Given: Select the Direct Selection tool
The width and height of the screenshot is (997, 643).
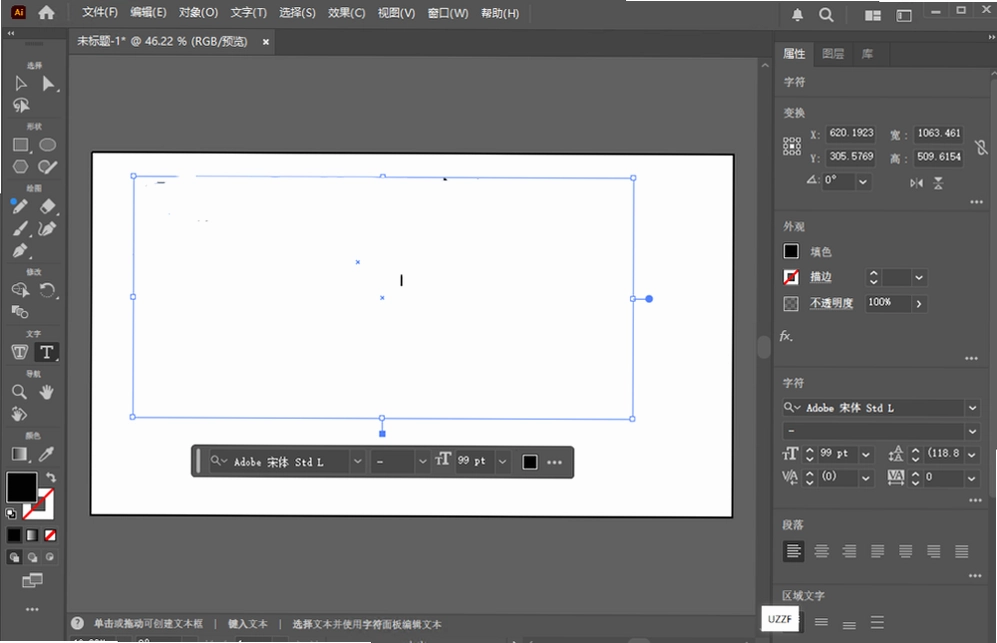Looking at the screenshot, I should point(48,83).
